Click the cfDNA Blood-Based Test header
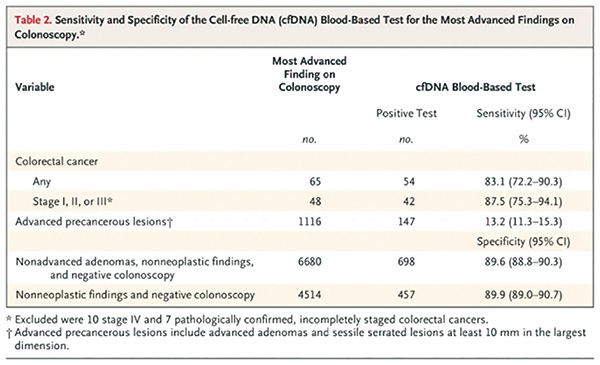Viewport: 600px width, 365px height. point(475,87)
